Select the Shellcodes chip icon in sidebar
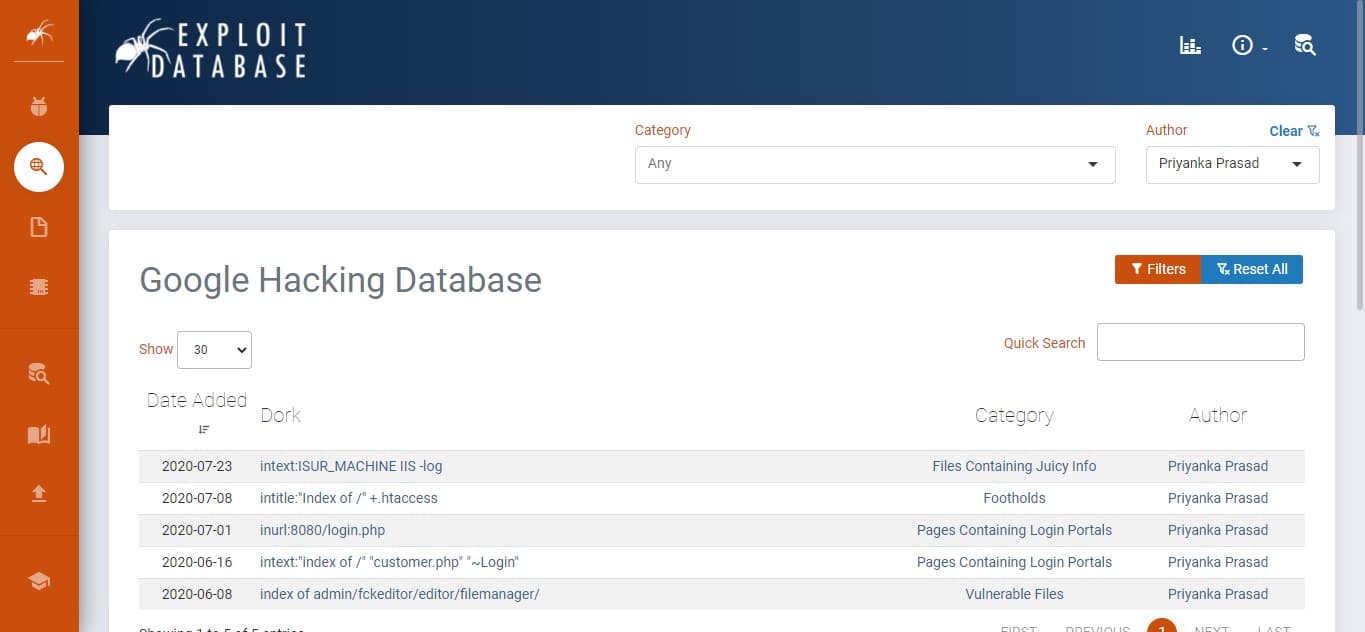This screenshot has height=632, width=1365. pyautogui.click(x=39, y=287)
